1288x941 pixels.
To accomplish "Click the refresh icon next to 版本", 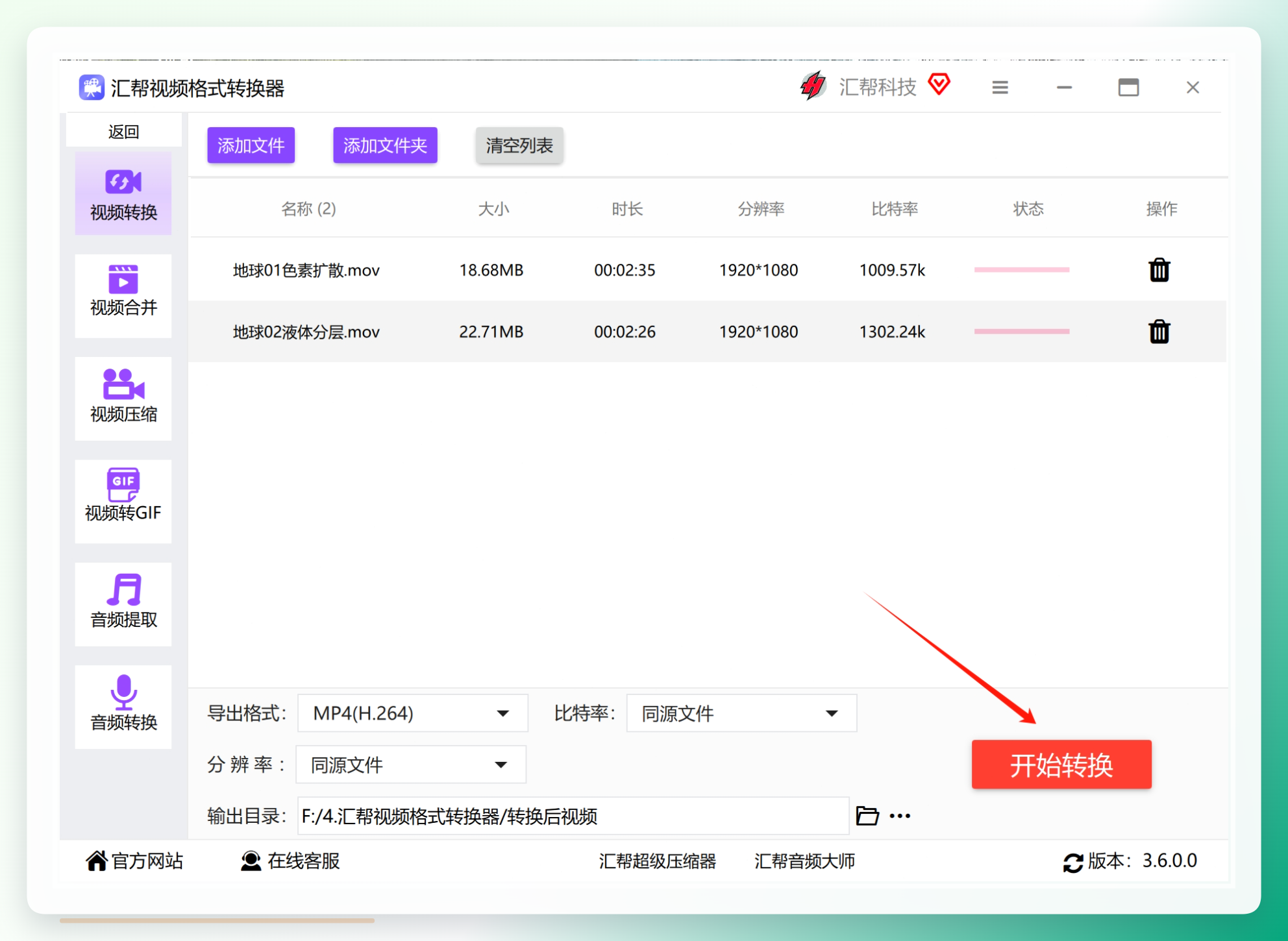I will point(1073,862).
